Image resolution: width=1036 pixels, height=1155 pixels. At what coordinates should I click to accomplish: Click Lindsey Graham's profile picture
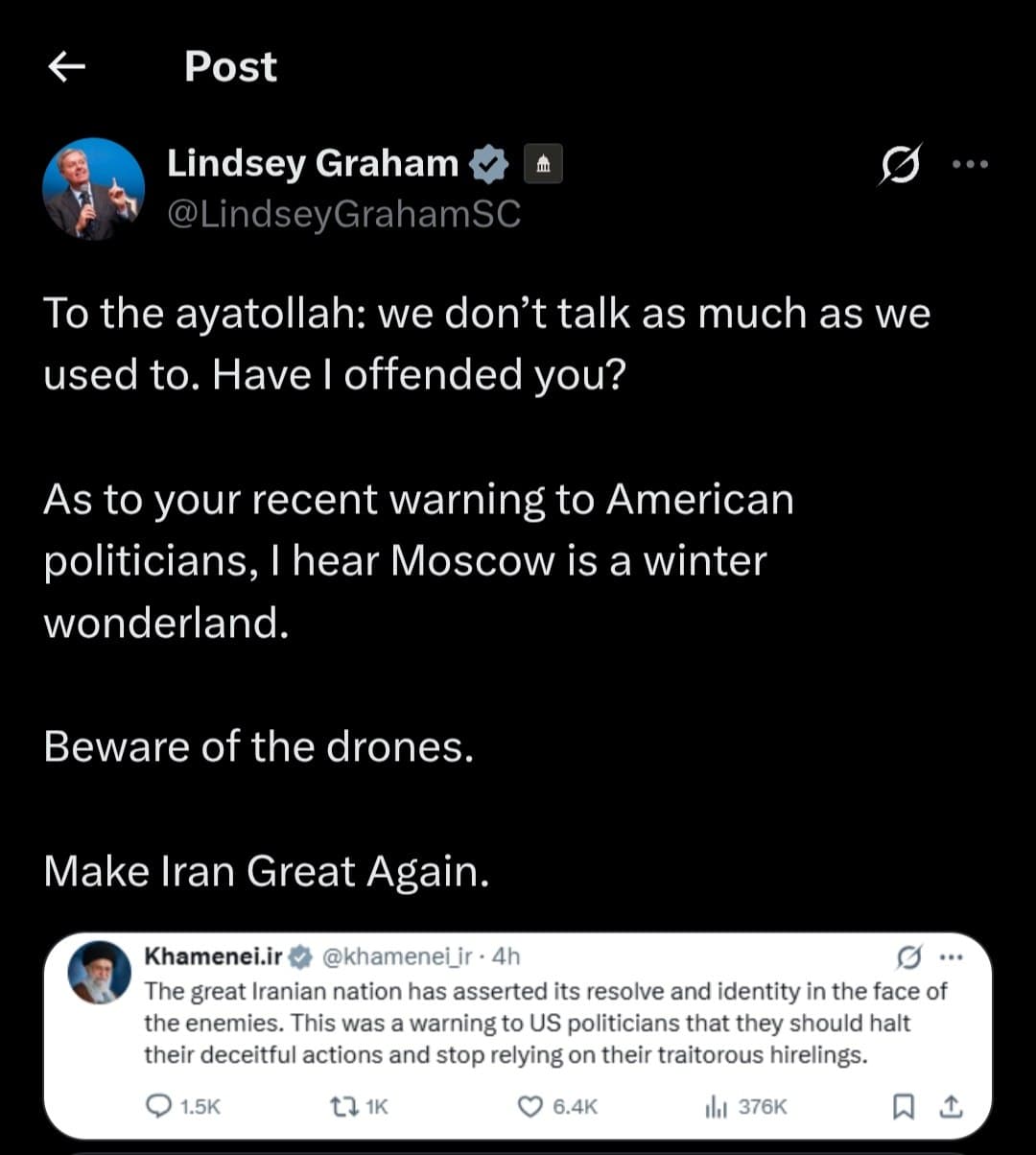point(92,188)
